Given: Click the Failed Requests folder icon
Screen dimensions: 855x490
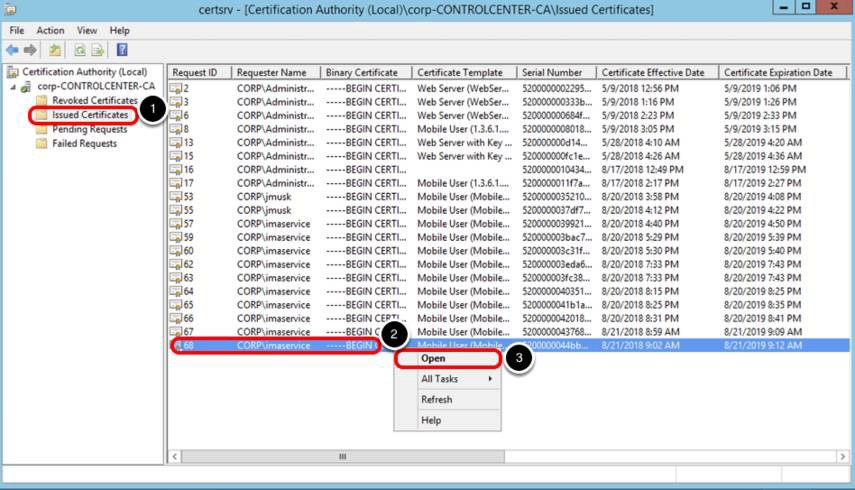Looking at the screenshot, I should click(41, 143).
